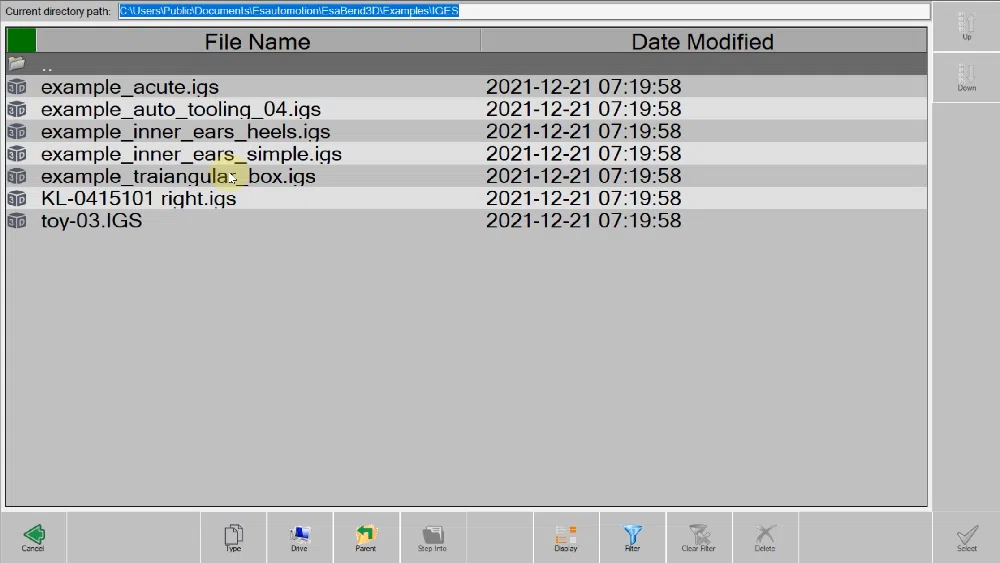Click file icon beside example_inner_ears_heels.igs
Image resolution: width=1000 pixels, height=563 pixels.
coord(17,131)
